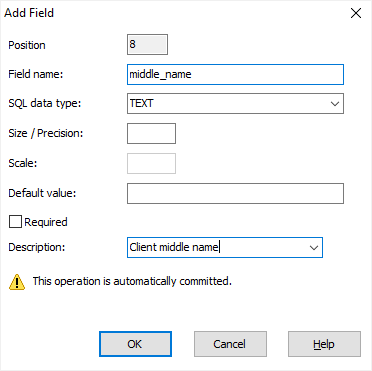Place cursor in Description text 'Client middle name'

pos(173,247)
